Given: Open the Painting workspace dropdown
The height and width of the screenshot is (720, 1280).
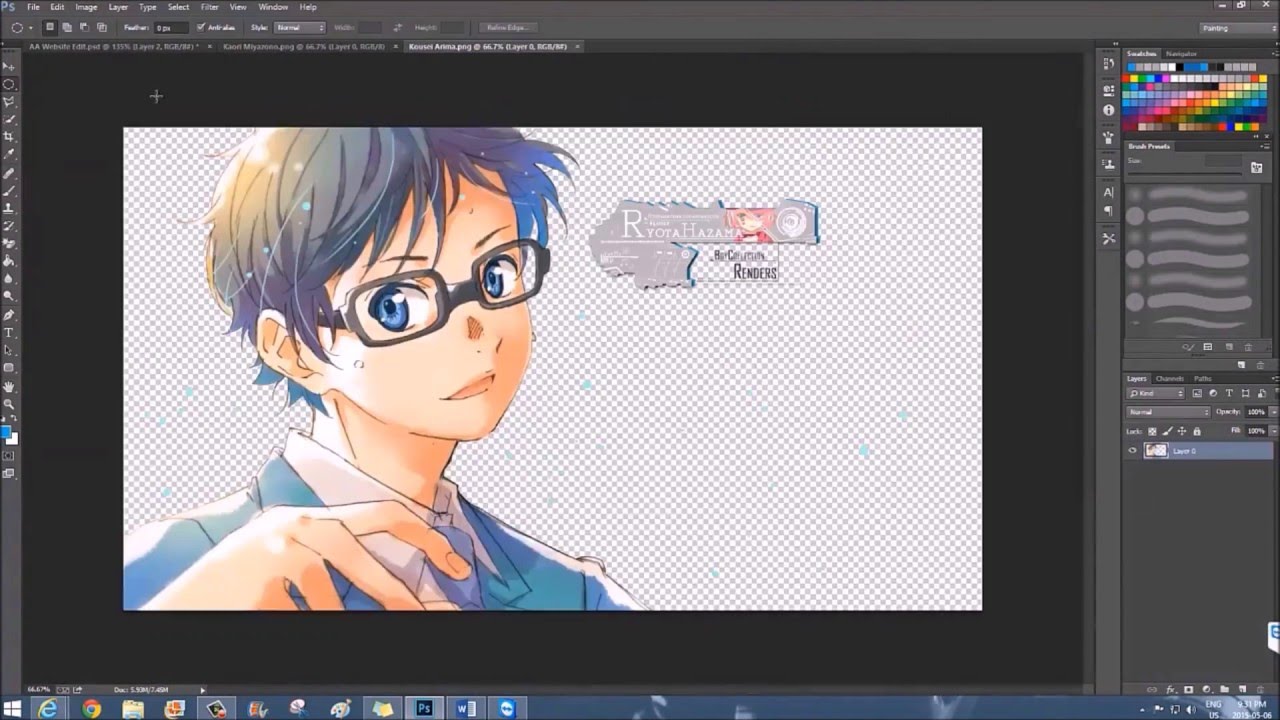Looking at the screenshot, I should [x=1238, y=28].
